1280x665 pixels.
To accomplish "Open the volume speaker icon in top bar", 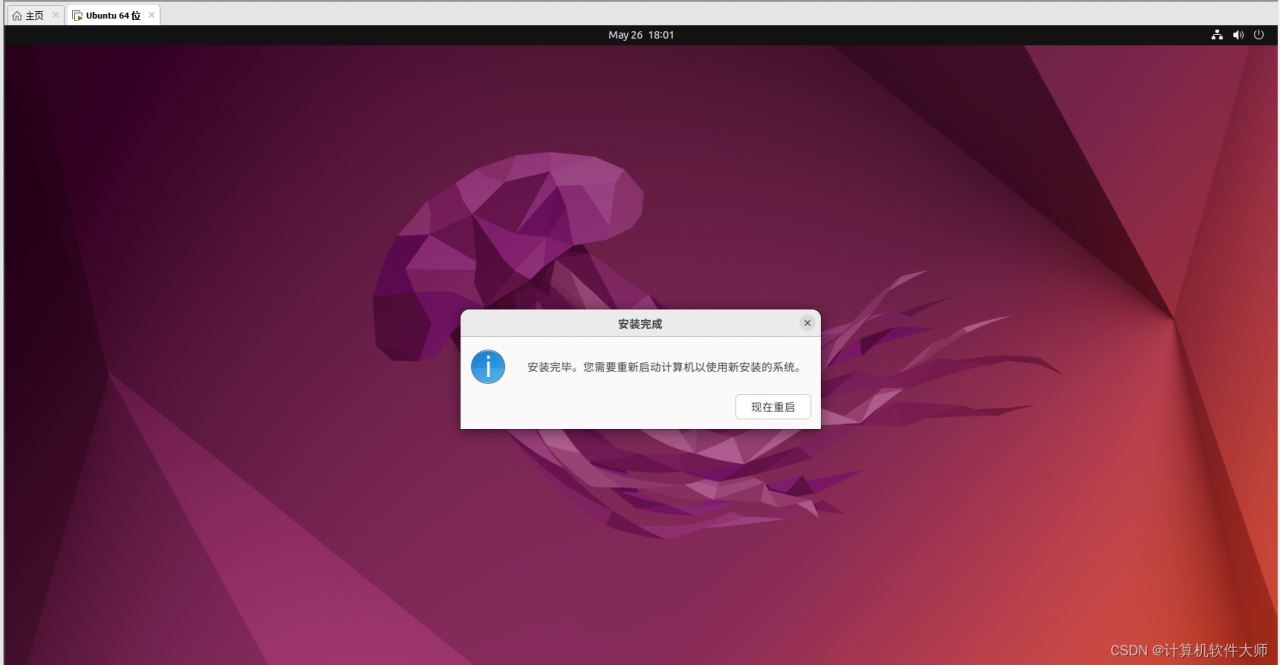I will pos(1238,35).
